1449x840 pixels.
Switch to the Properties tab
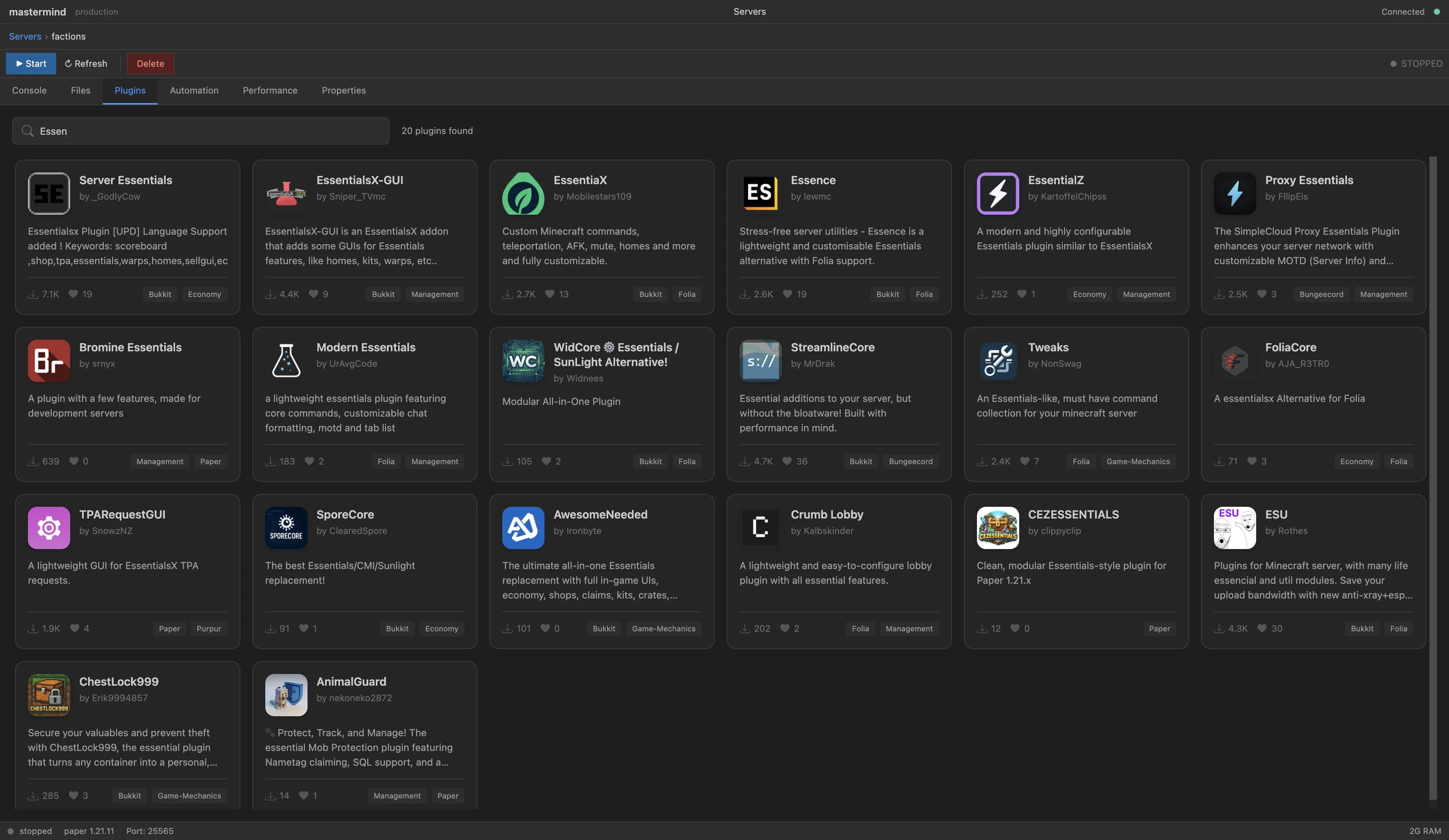pos(343,90)
